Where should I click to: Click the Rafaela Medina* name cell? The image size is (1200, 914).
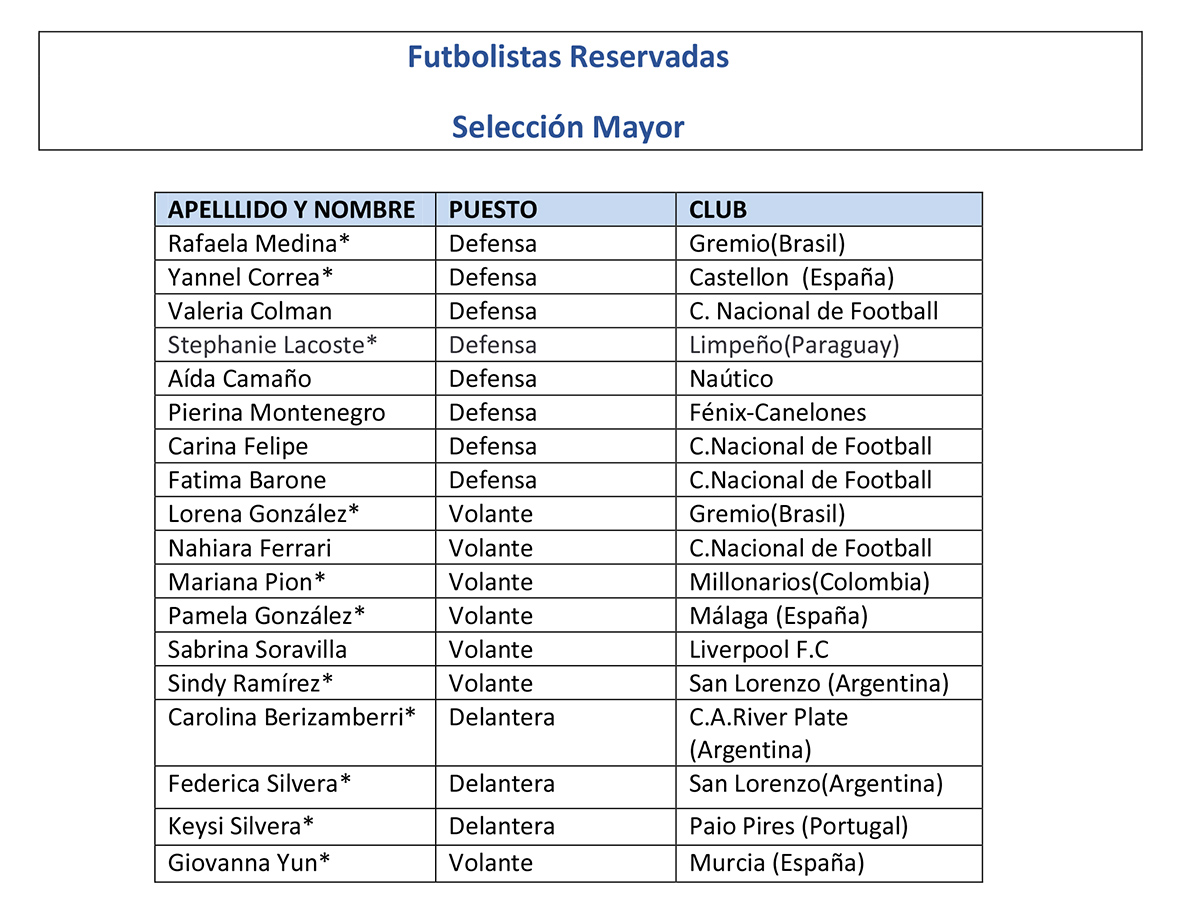click(x=295, y=243)
